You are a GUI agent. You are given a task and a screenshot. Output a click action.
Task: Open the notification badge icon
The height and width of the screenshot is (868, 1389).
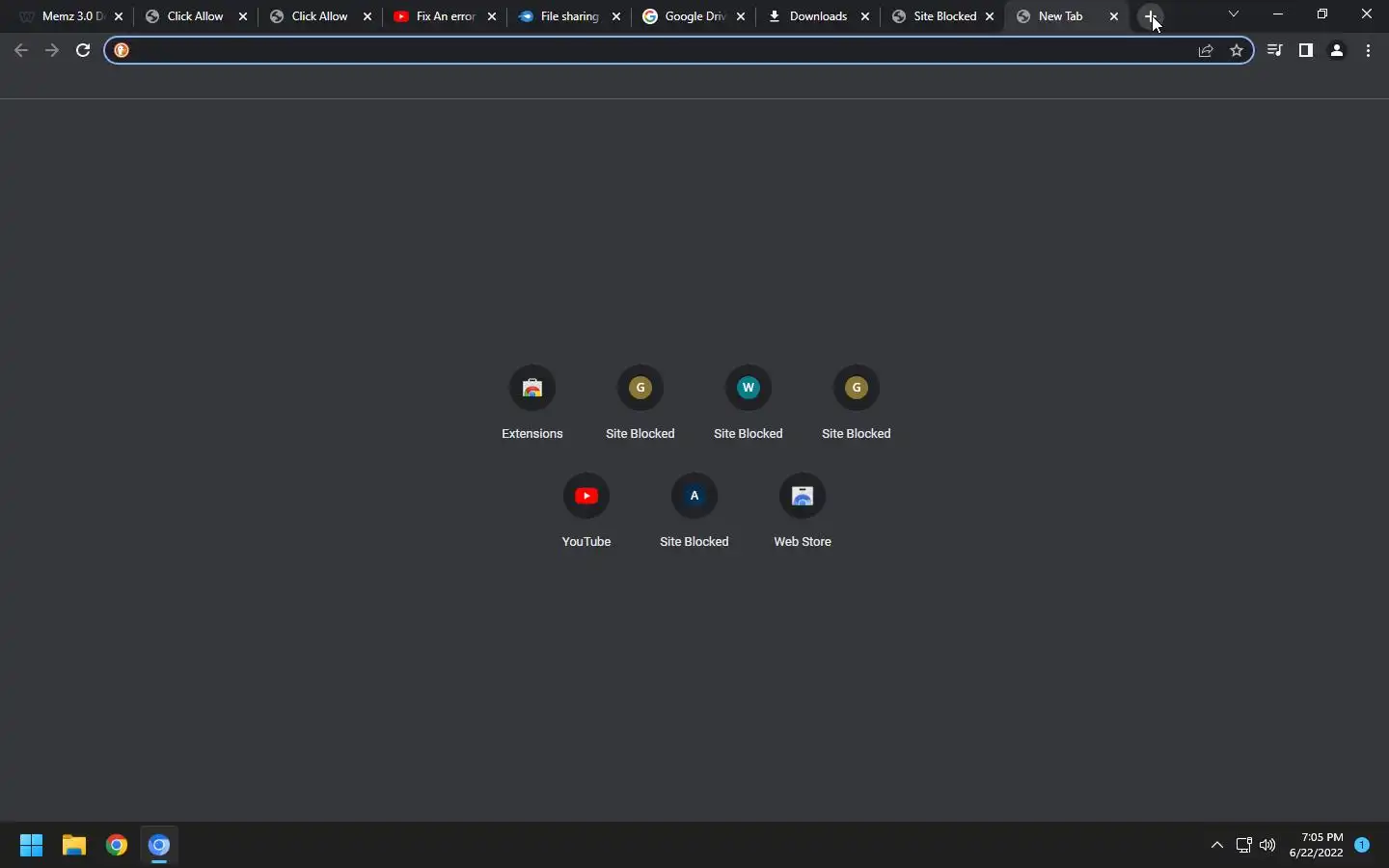[x=1363, y=845]
